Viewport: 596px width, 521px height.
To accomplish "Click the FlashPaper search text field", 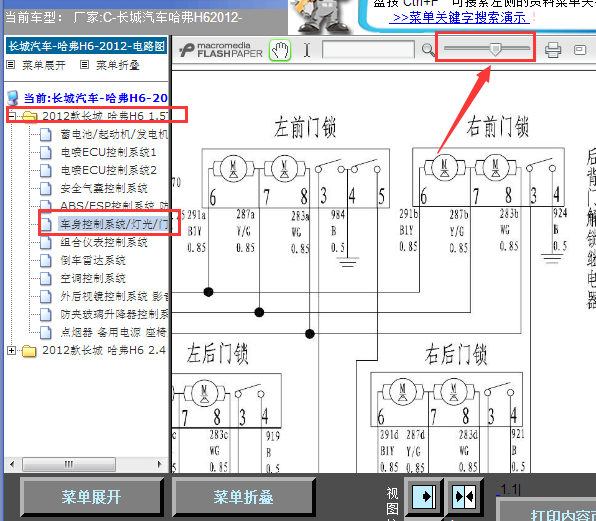I will [x=368, y=49].
